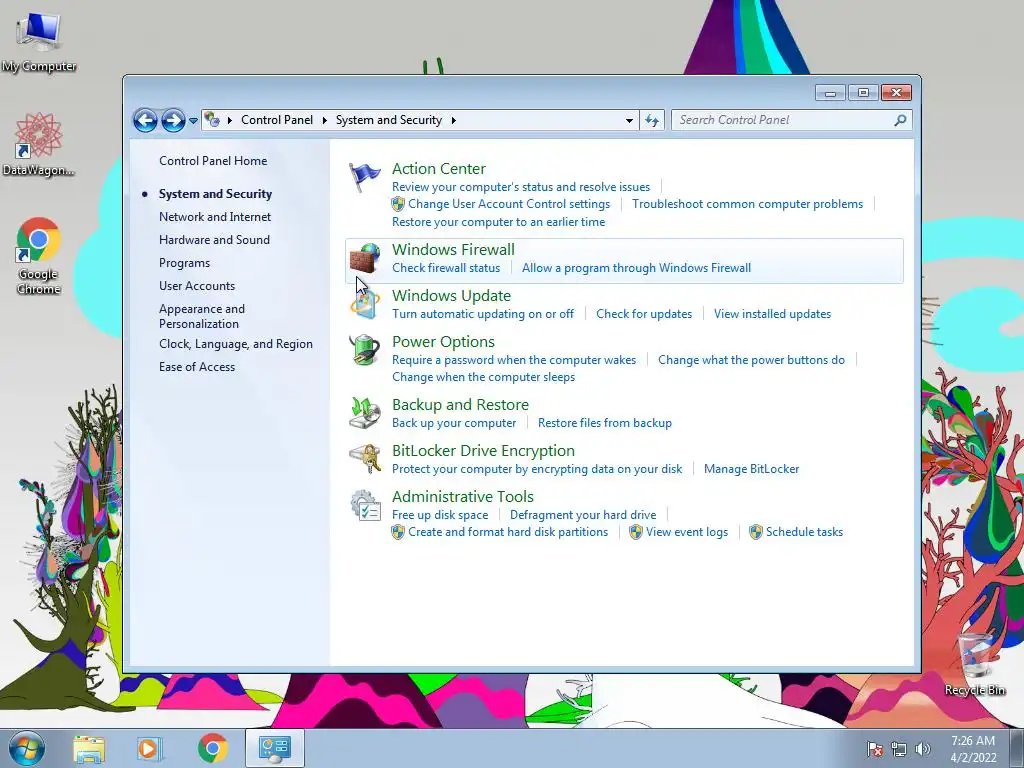Click Troubleshoot common computer problems
The height and width of the screenshot is (768, 1024).
pos(747,204)
